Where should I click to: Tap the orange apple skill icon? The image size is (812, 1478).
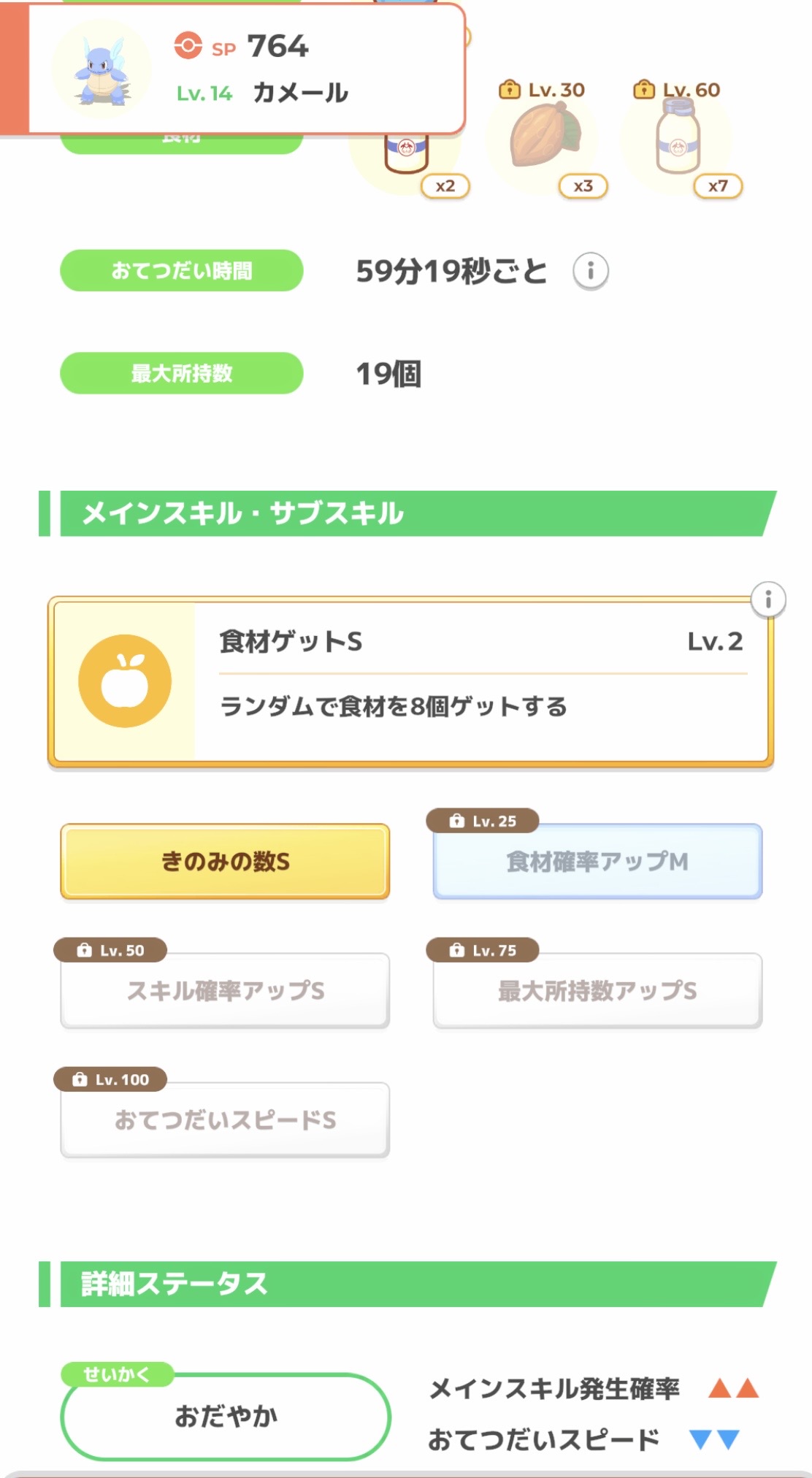tap(125, 681)
